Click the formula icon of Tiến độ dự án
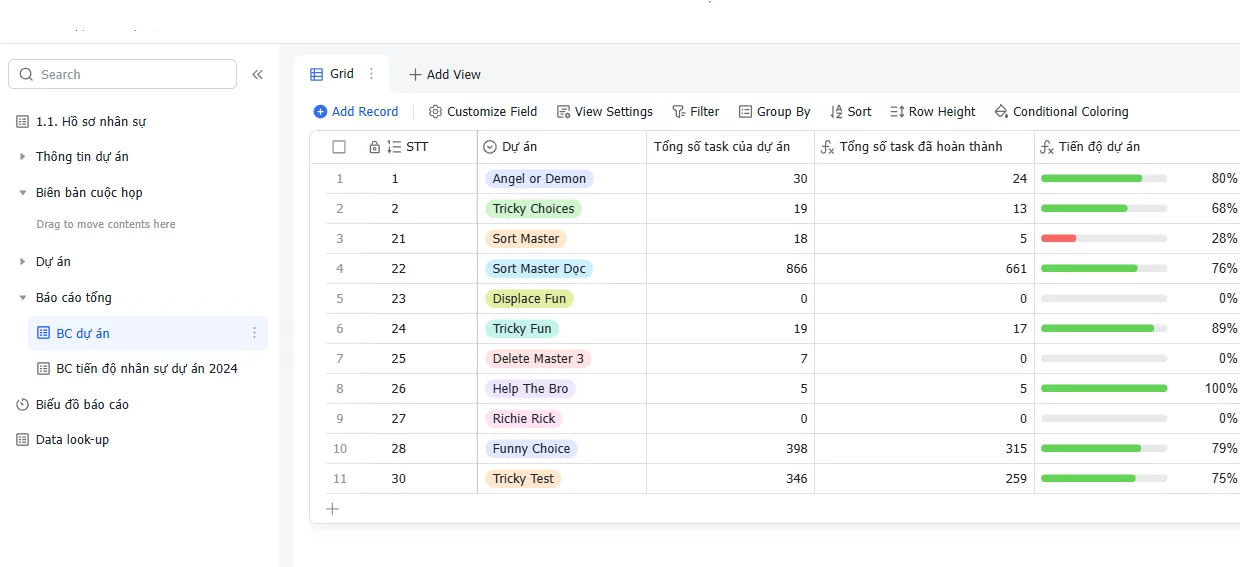Screen dimensions: 1240x567 1047,147
